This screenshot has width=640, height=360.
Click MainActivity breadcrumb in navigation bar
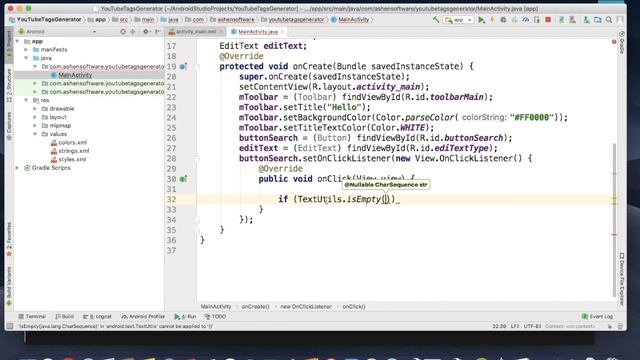pyautogui.click(x=350, y=20)
